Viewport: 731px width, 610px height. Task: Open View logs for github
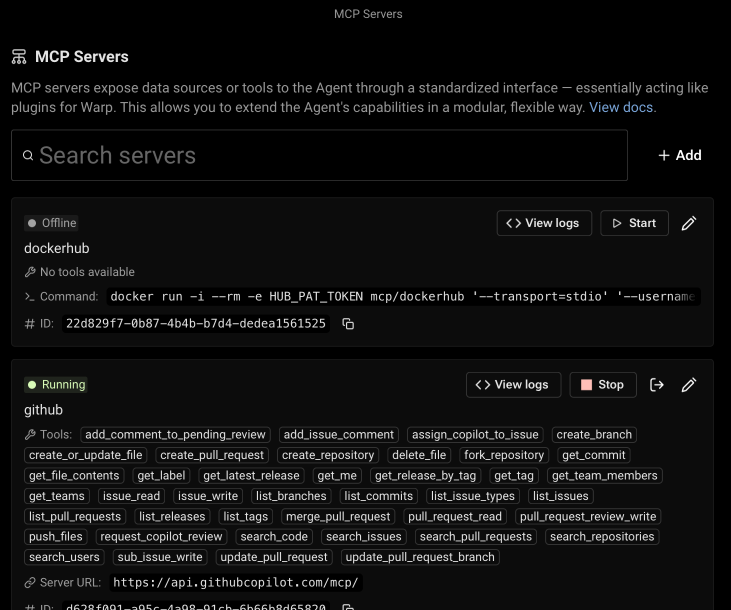point(513,385)
